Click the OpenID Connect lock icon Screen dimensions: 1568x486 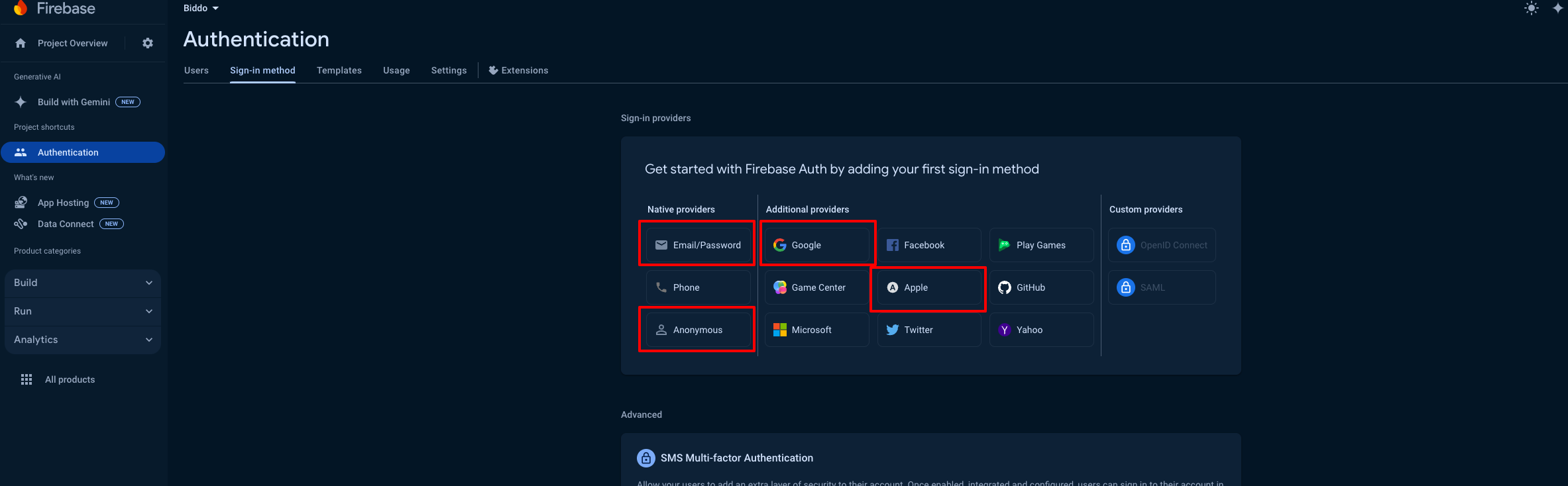tap(1126, 245)
